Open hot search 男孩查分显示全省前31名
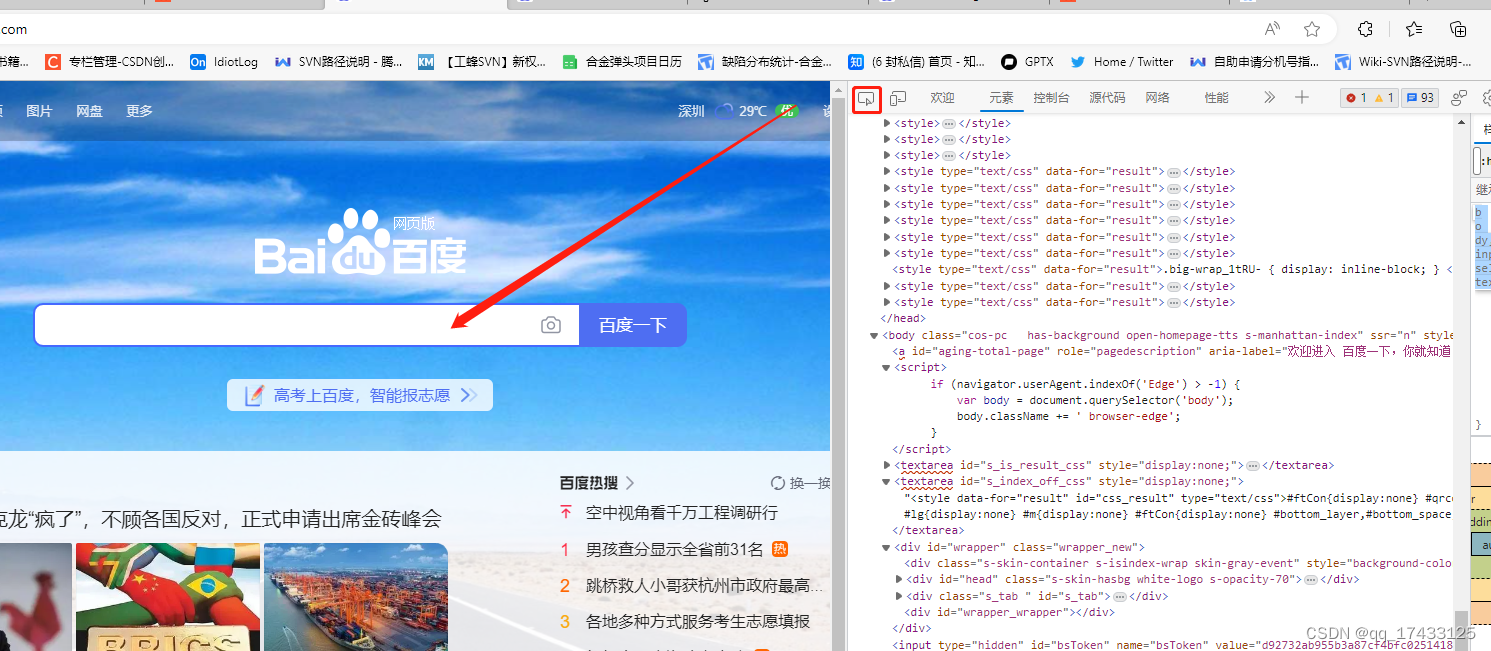This screenshot has height=651, width=1491. [x=674, y=549]
